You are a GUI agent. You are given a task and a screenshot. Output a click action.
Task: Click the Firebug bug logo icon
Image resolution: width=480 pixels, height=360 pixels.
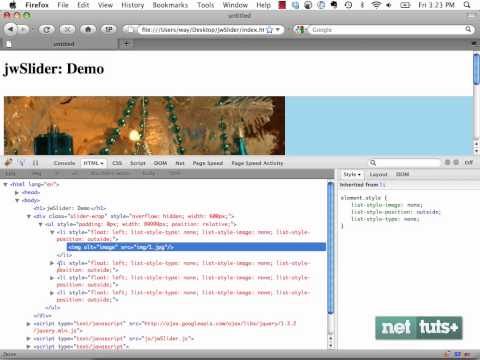(x=8, y=163)
